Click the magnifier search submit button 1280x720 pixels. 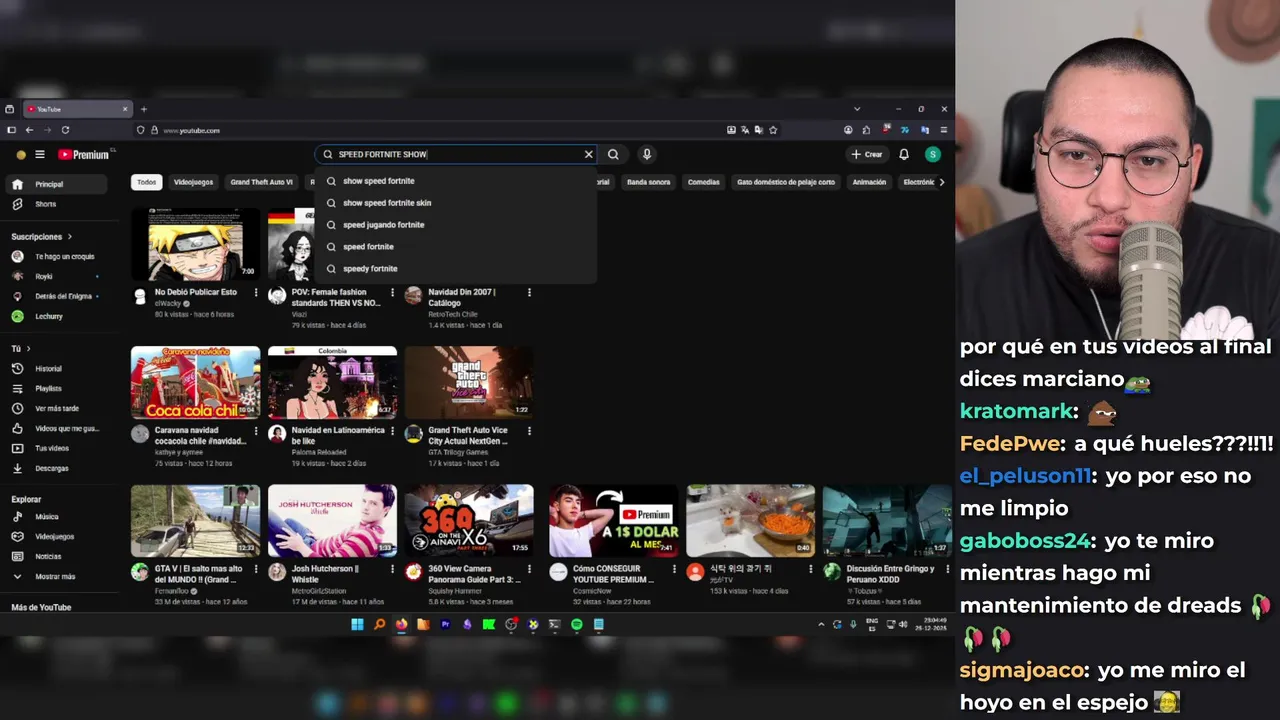[x=613, y=154]
